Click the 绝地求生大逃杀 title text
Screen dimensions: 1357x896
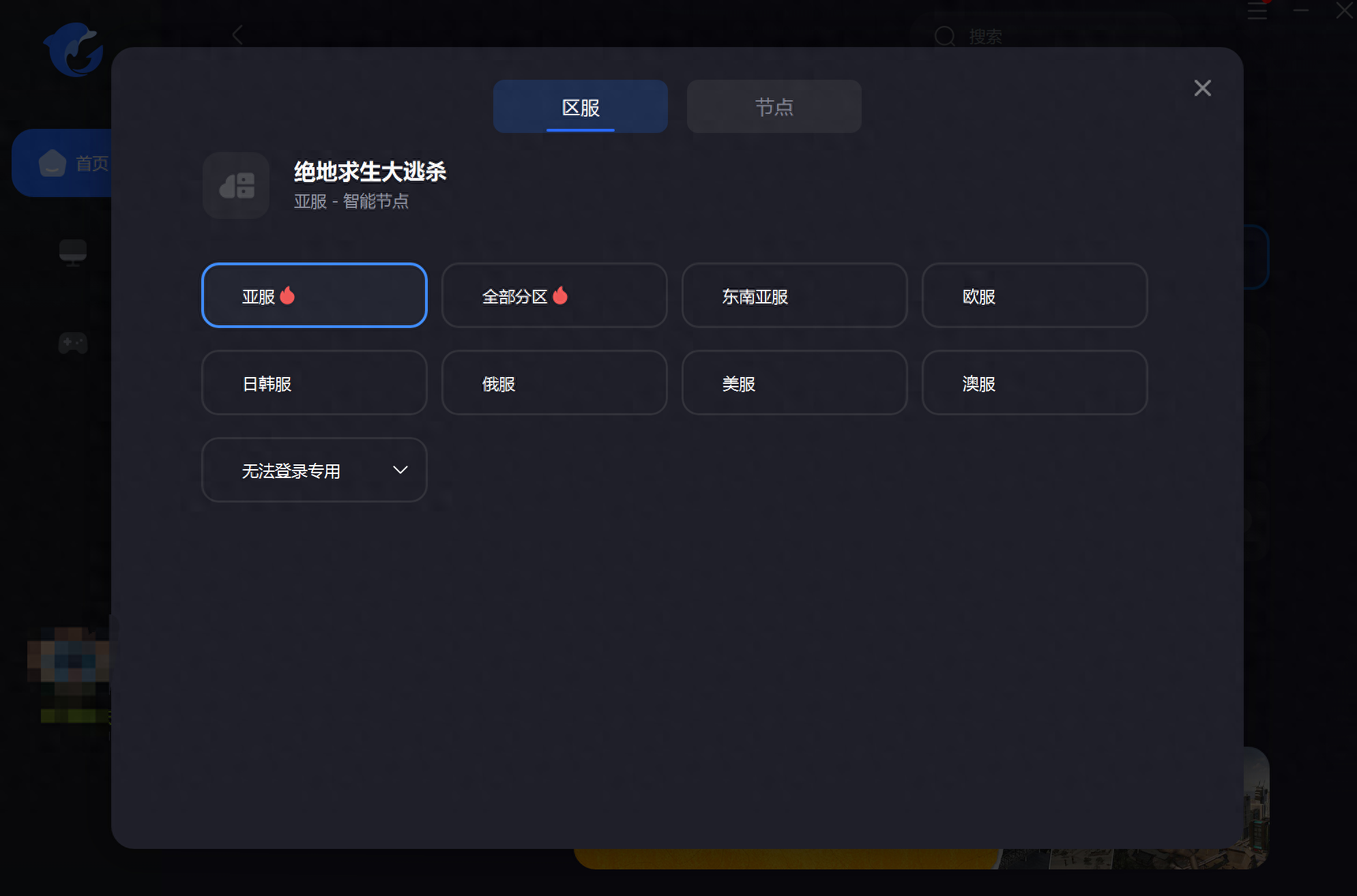(370, 171)
